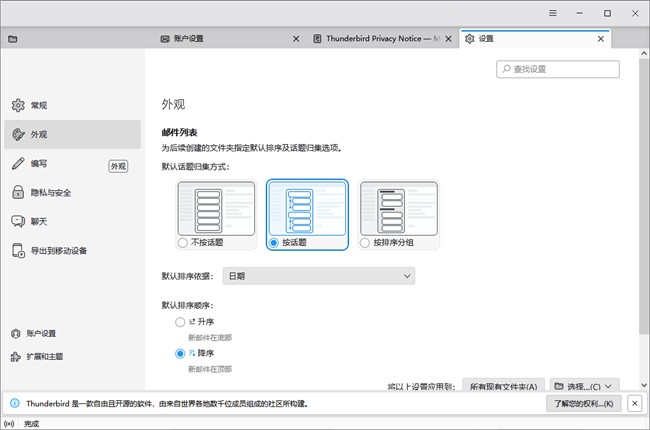Choose 升序 sort order
This screenshot has height=430, width=650.
pos(180,322)
